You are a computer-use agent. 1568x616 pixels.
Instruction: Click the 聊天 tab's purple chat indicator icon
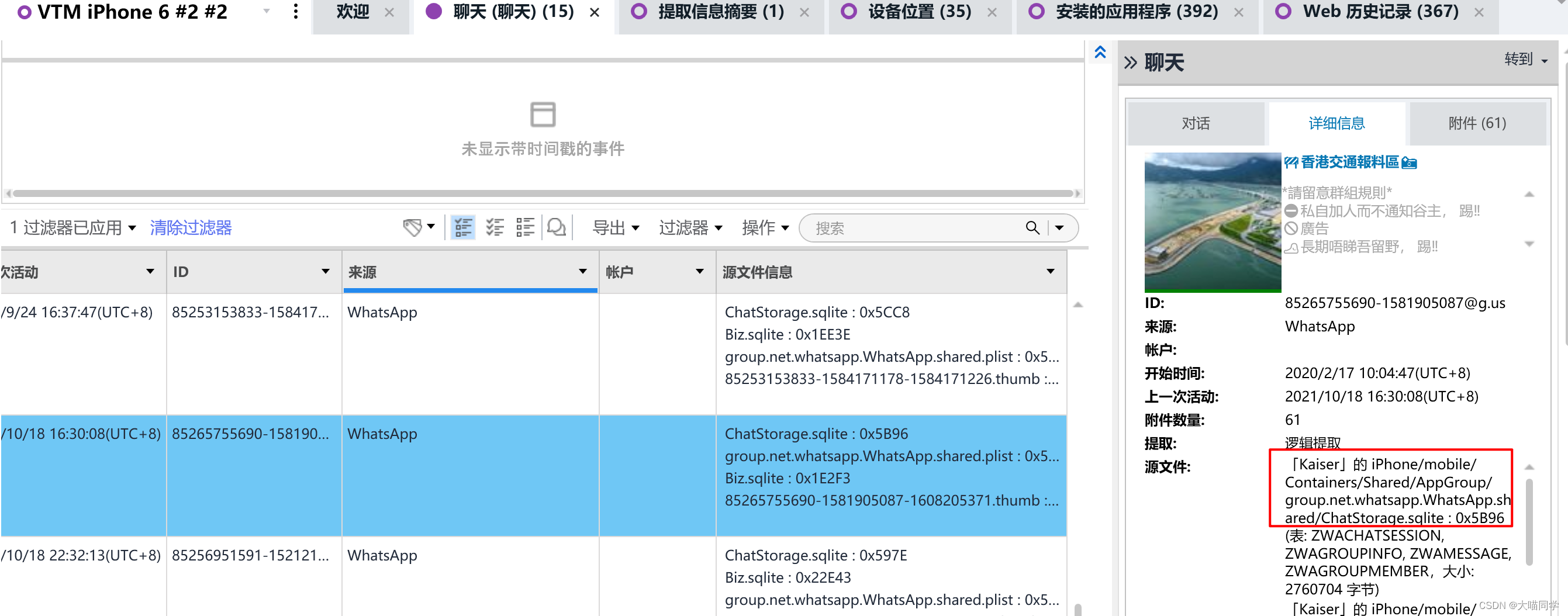433,12
